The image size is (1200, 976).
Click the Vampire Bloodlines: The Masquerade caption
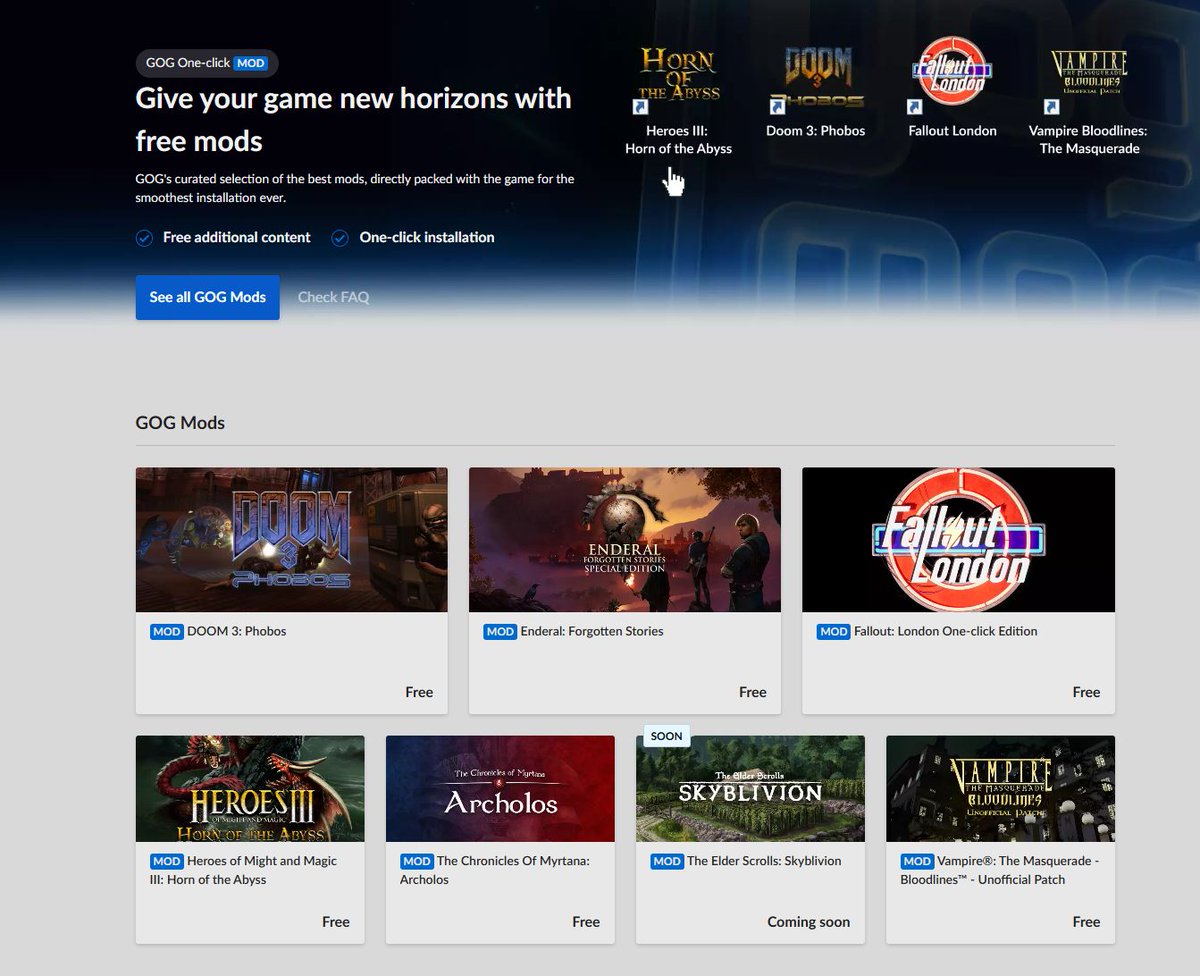point(1088,140)
